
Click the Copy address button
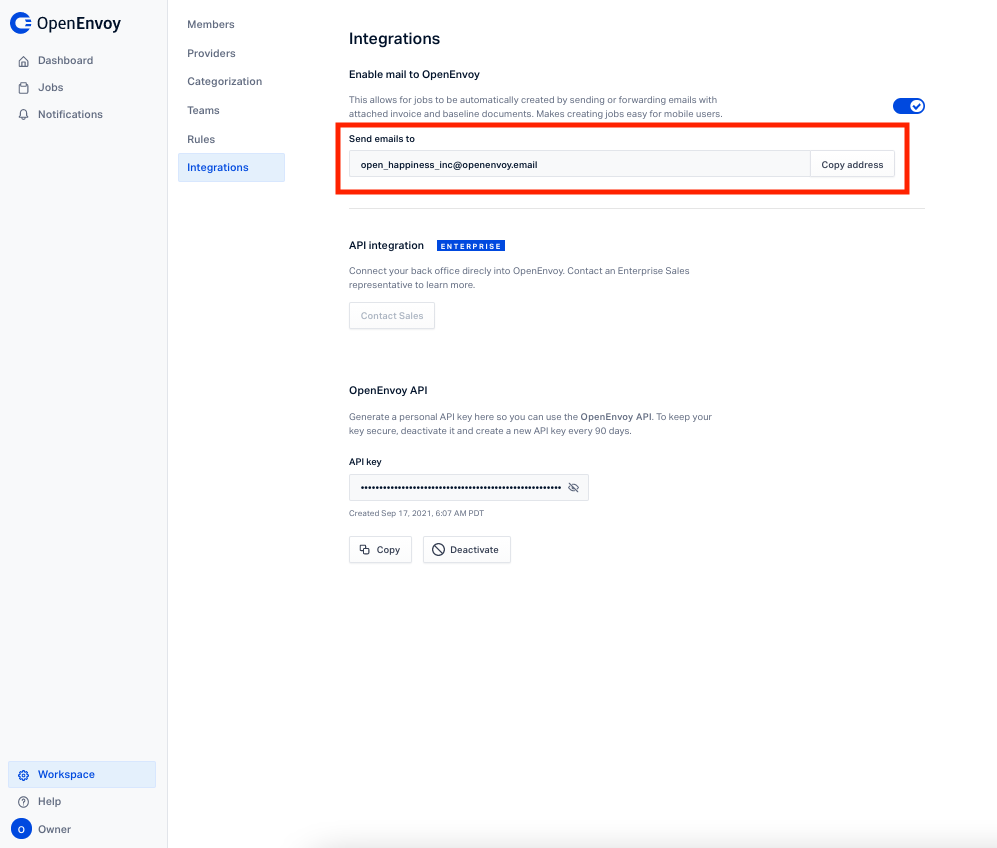point(852,164)
